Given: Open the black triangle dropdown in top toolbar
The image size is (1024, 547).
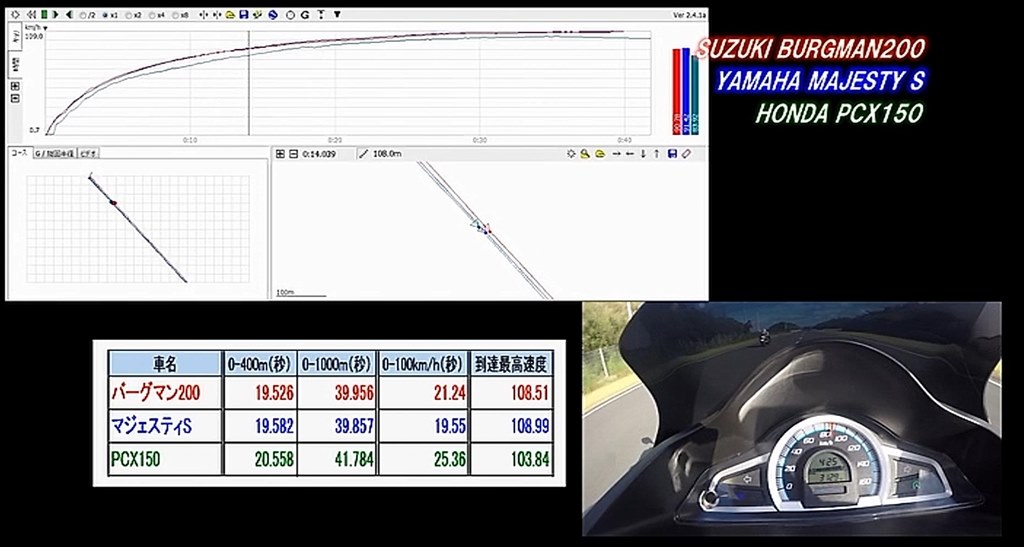Looking at the screenshot, I should pos(336,14).
